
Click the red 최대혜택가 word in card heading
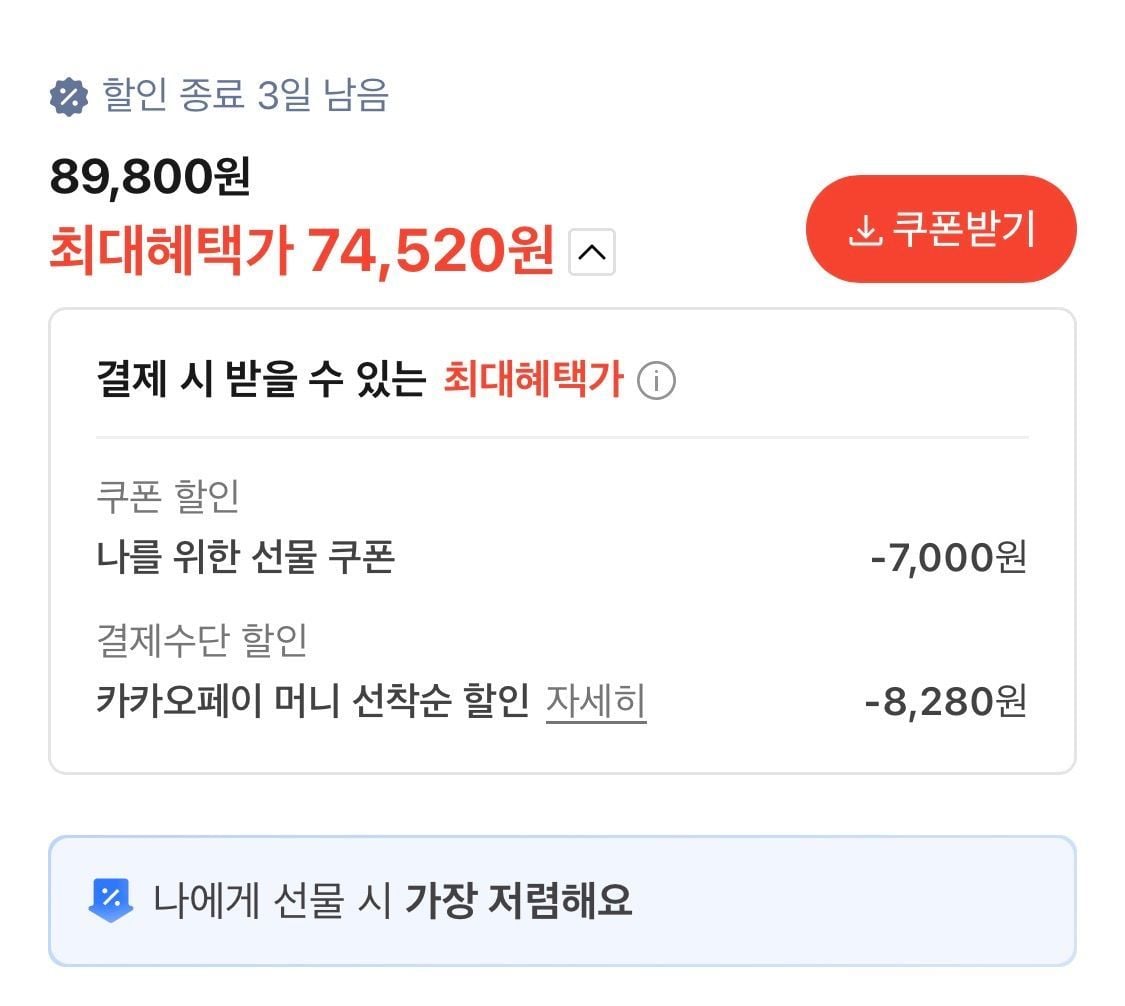533,381
